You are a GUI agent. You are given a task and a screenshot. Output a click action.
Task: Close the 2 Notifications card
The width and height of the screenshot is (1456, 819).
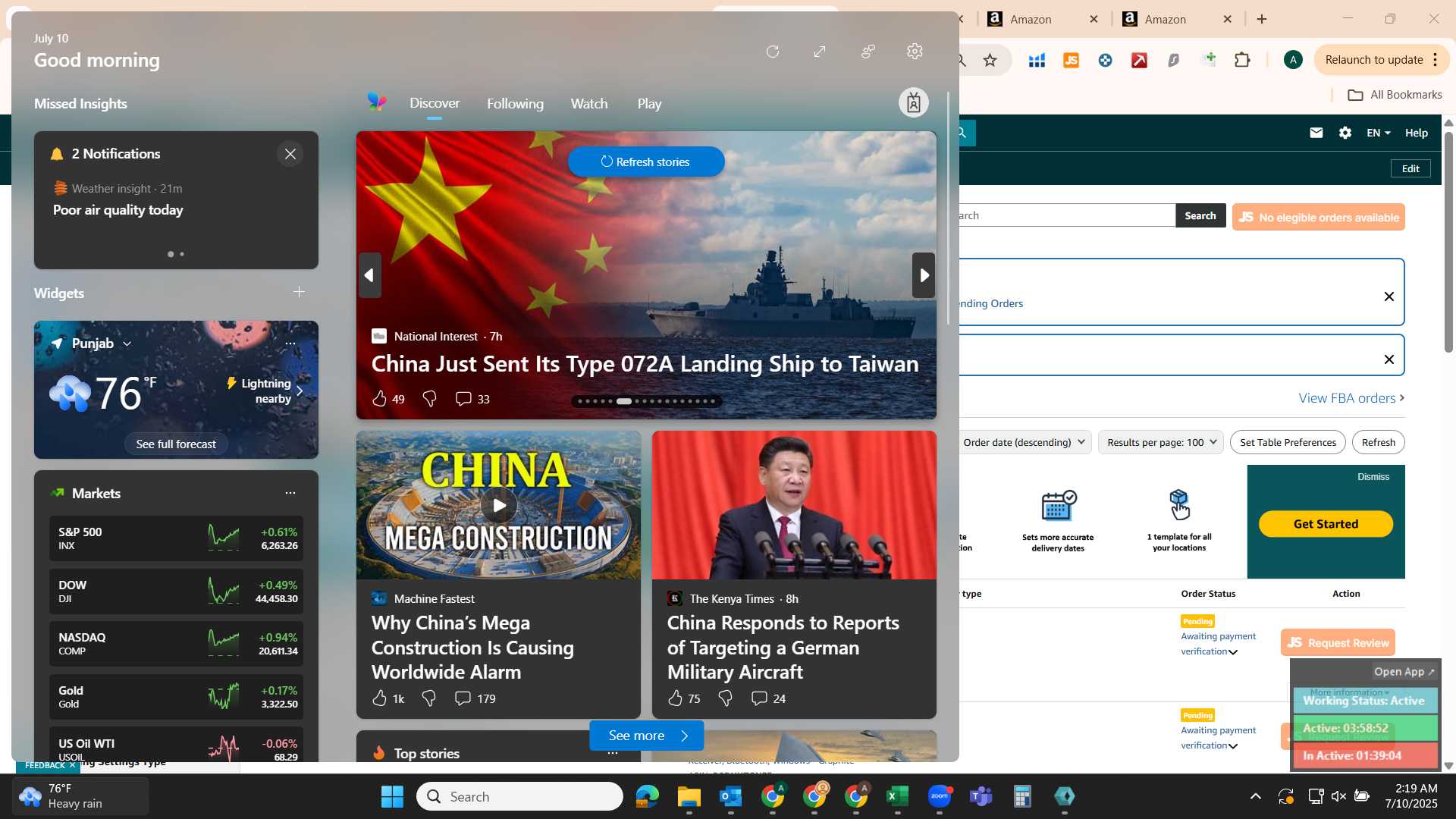tap(290, 154)
